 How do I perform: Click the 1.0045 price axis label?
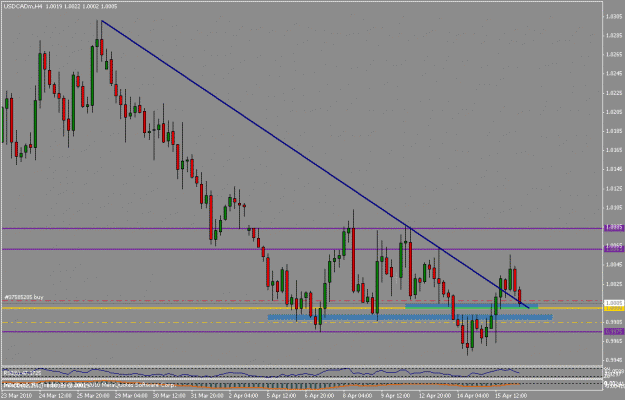pos(614,265)
